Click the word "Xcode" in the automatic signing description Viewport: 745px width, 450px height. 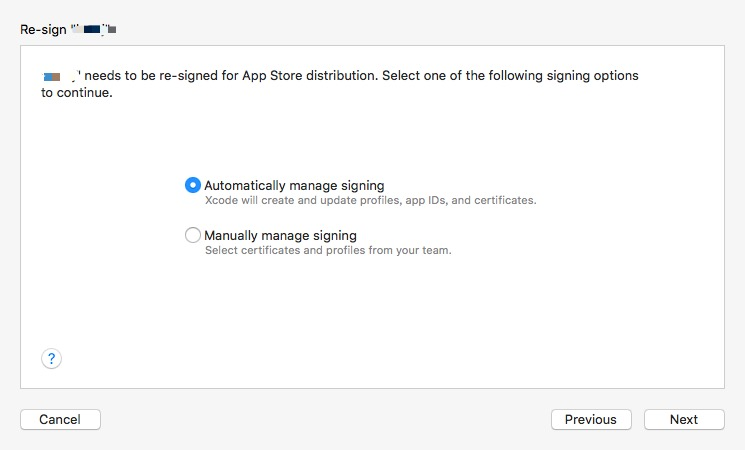(221, 200)
